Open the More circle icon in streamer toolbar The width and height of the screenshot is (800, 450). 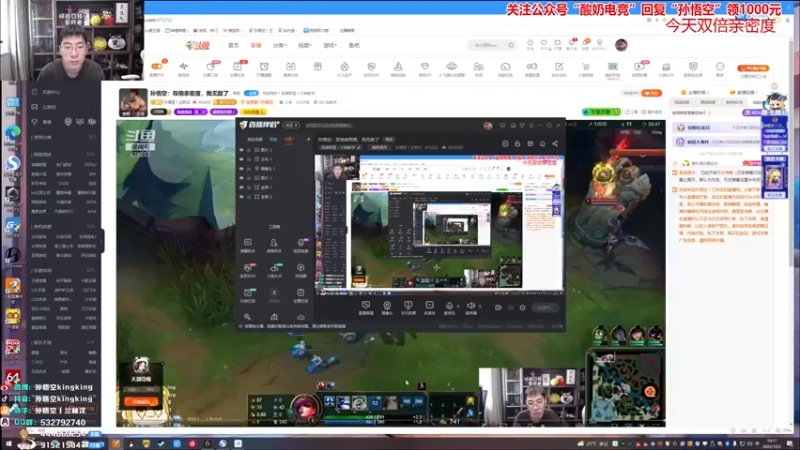pos(720,66)
